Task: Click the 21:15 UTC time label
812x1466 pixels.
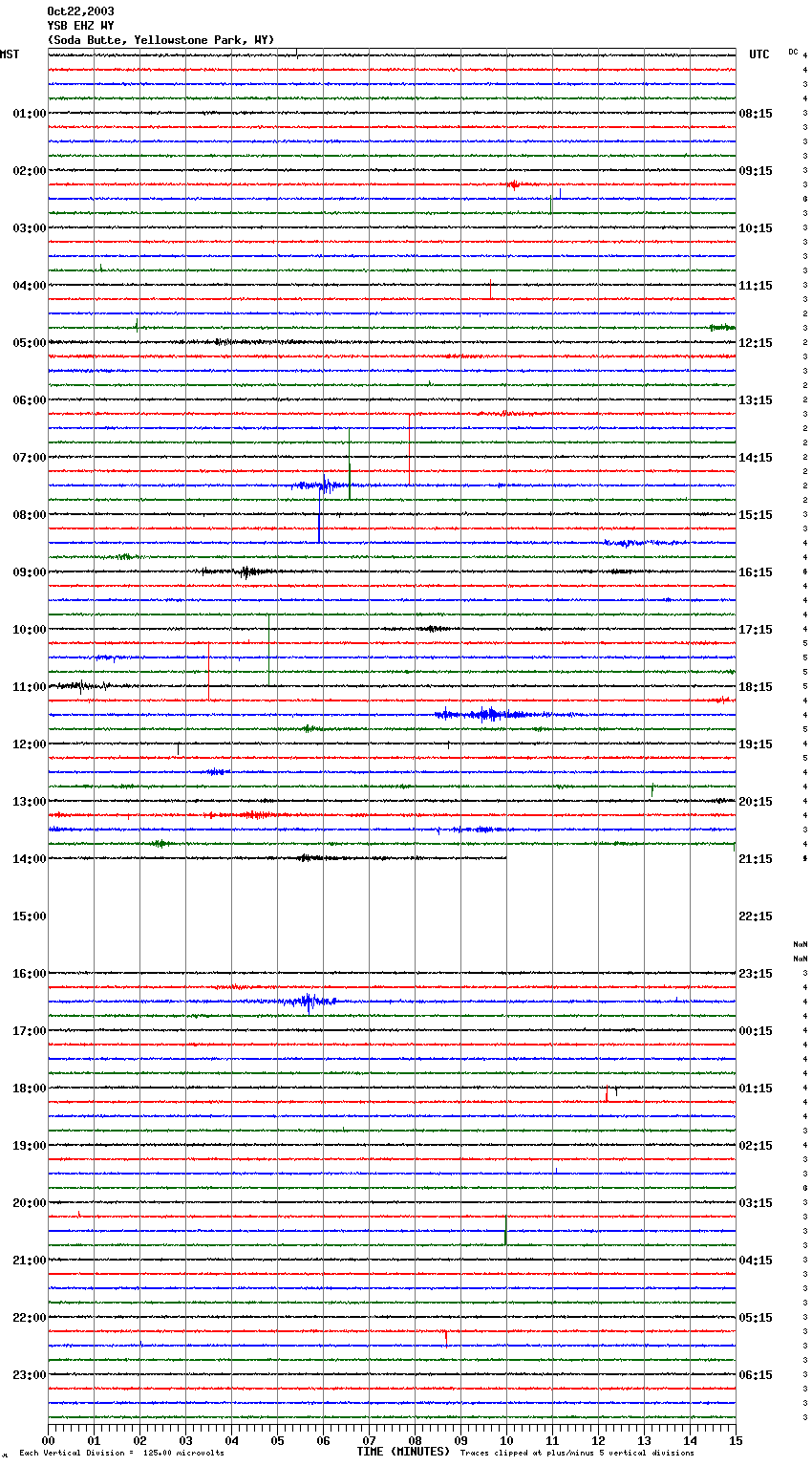Action: tap(756, 859)
